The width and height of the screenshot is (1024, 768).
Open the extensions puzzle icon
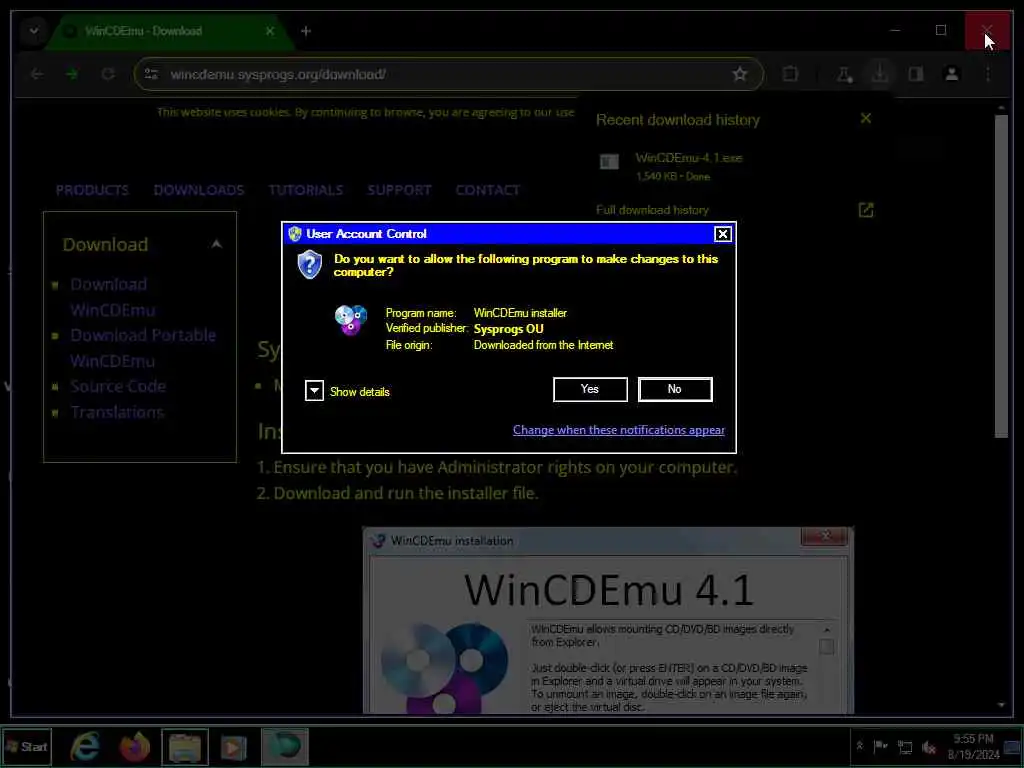790,74
